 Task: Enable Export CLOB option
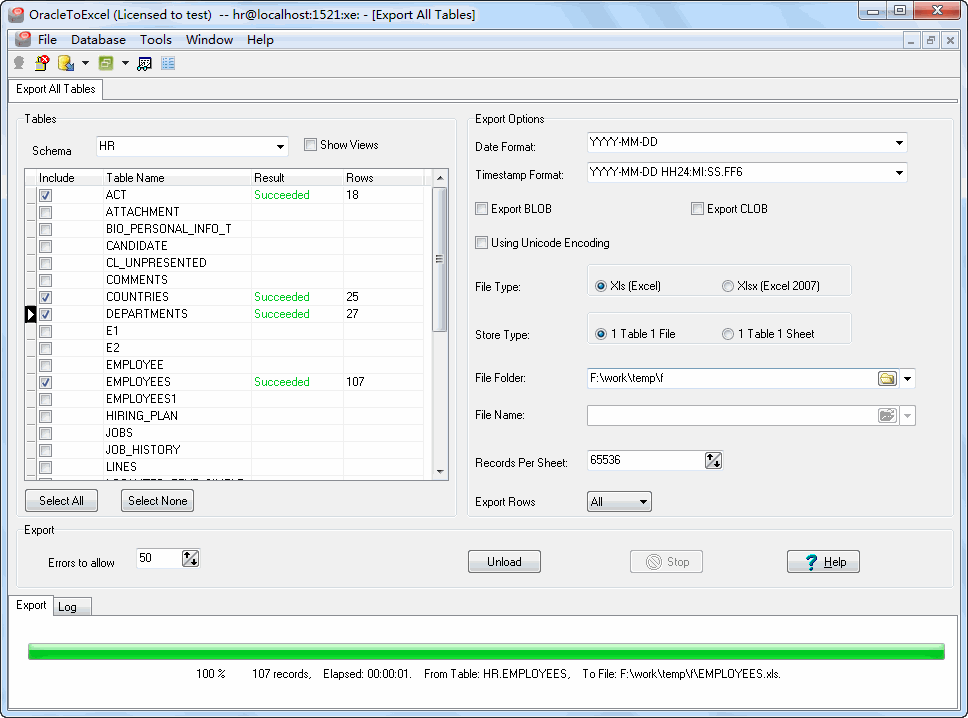[x=697, y=209]
